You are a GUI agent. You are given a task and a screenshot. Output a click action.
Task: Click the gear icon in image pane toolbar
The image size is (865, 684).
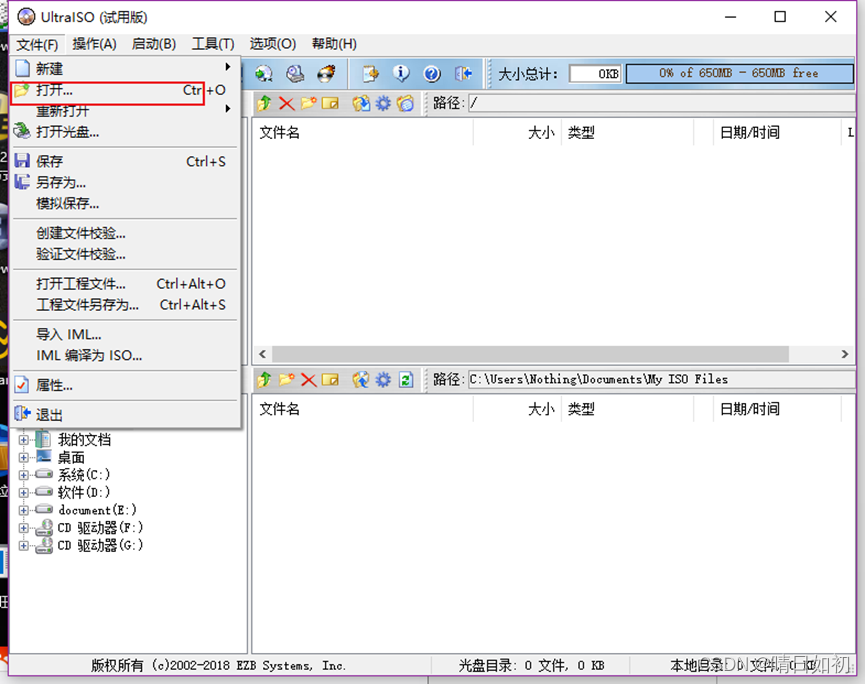pyautogui.click(x=383, y=103)
